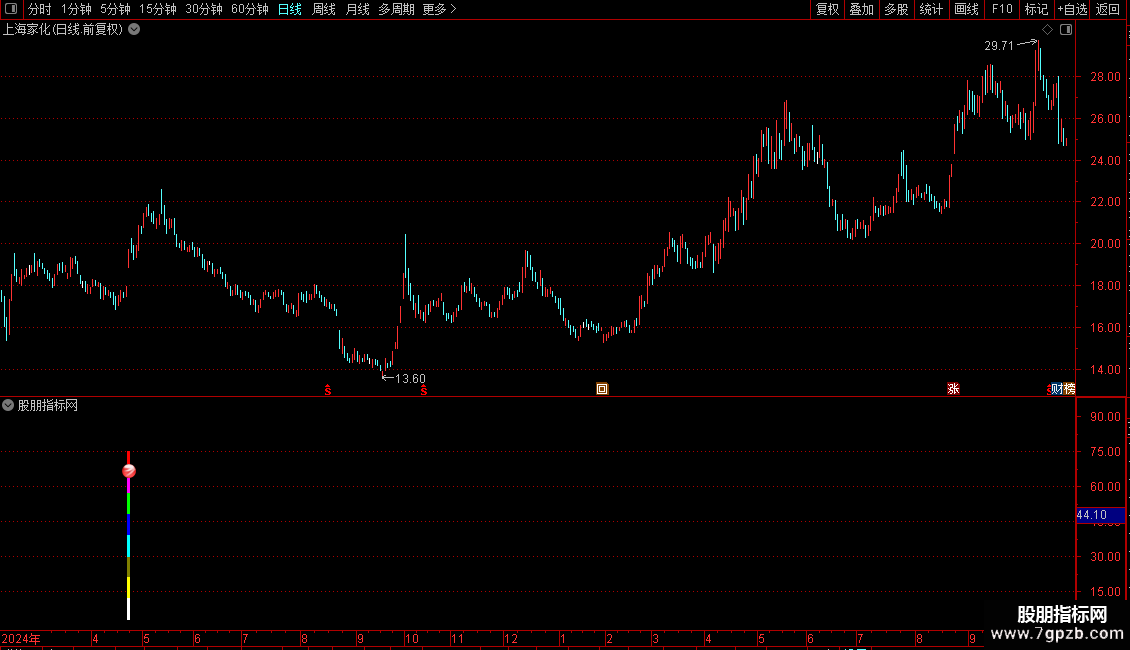1130x650 pixels.
Task: Switch to 周线 weekly chart
Action: [x=324, y=9]
